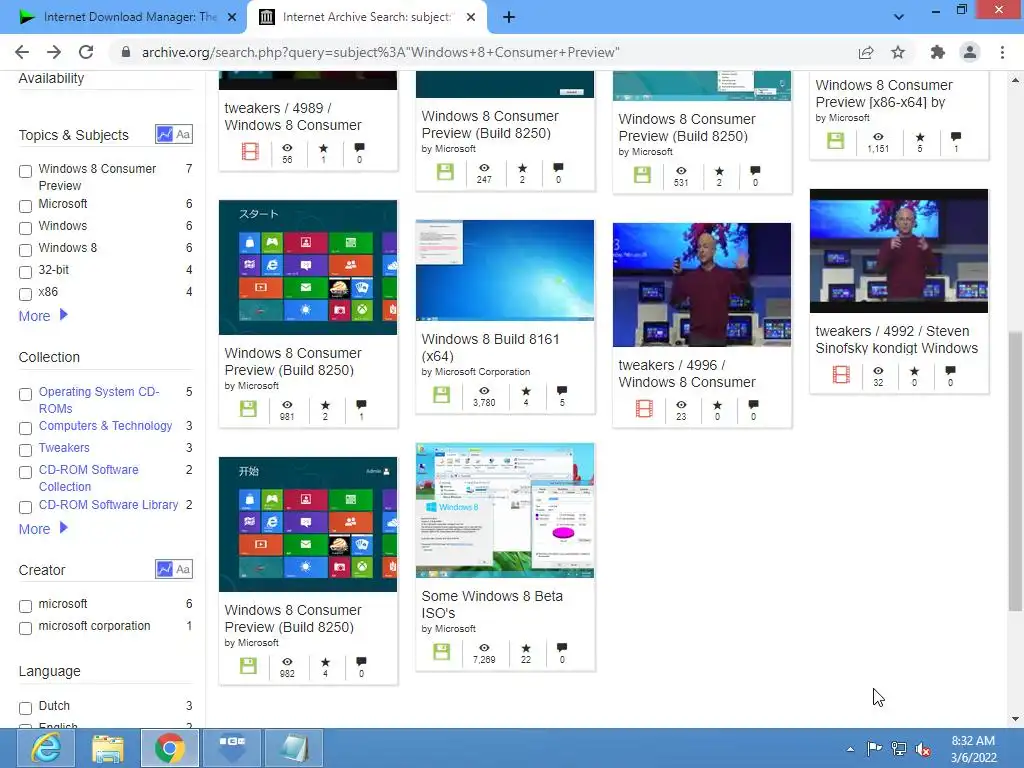Check the Tweakers collection filter
Image resolution: width=1024 pixels, height=768 pixels.
(25, 450)
